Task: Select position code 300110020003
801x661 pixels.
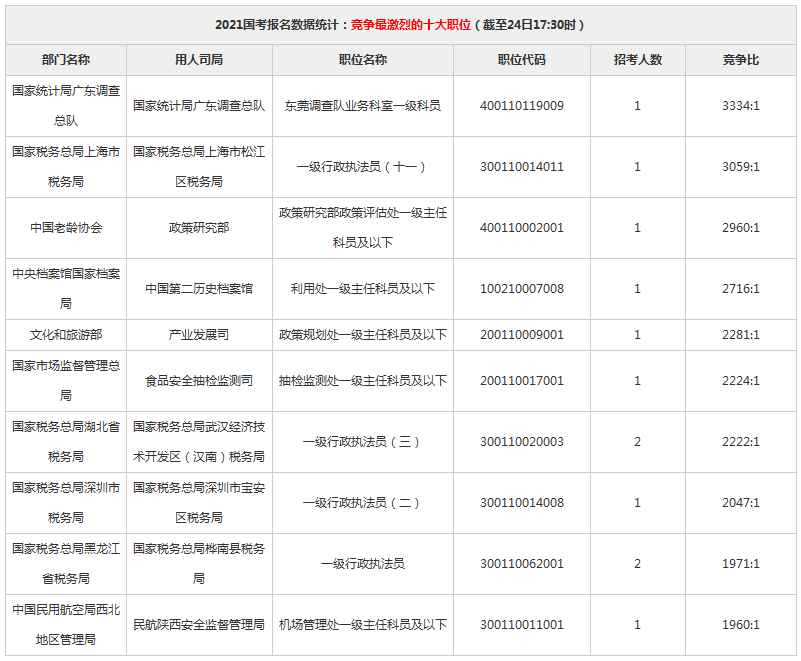Action: pyautogui.click(x=521, y=441)
